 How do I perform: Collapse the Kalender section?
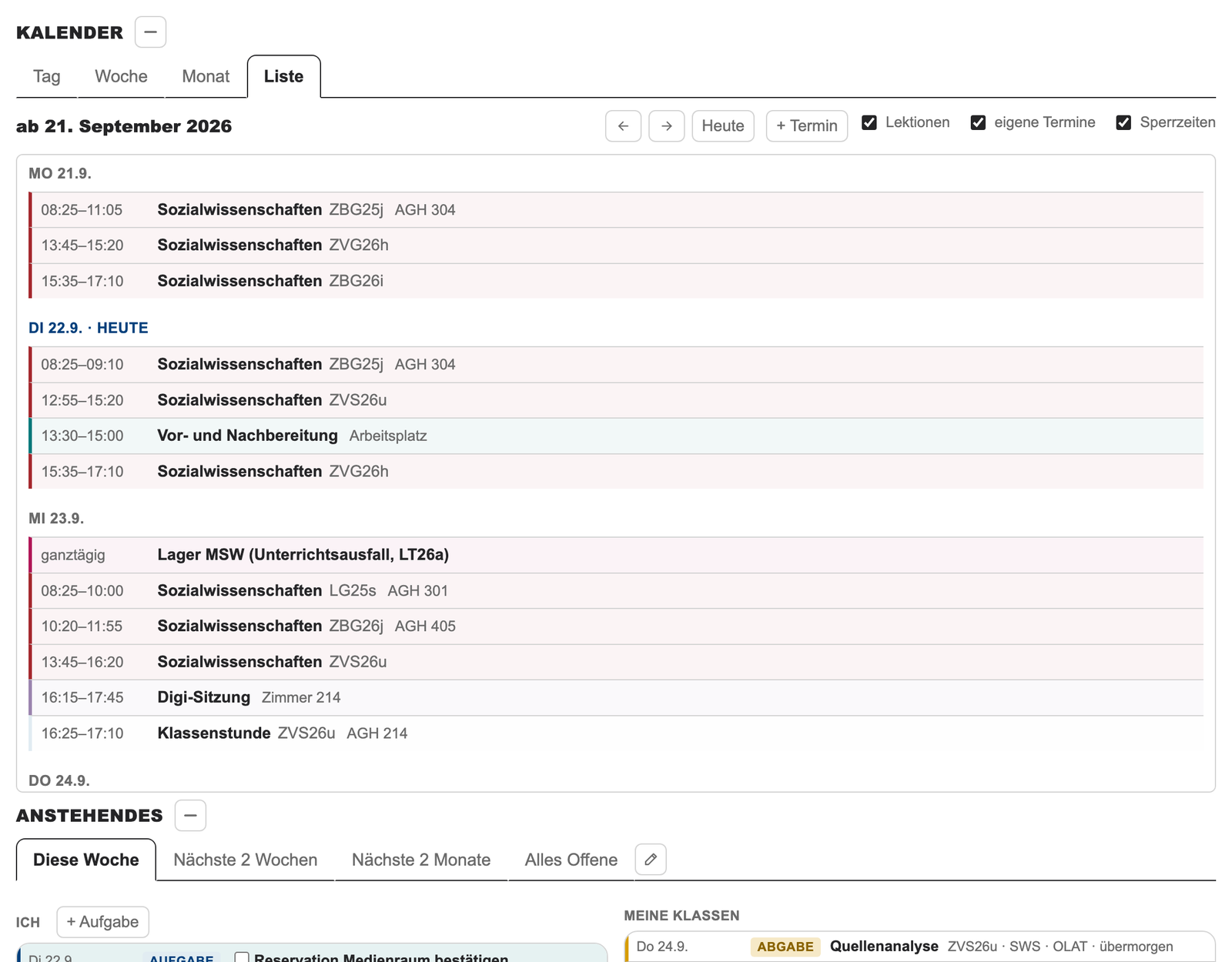150,32
